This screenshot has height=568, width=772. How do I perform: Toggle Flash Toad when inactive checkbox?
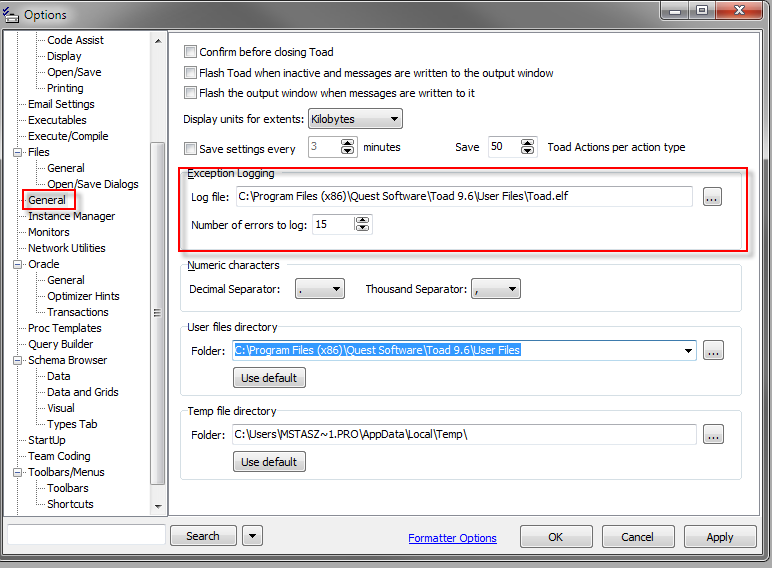190,73
